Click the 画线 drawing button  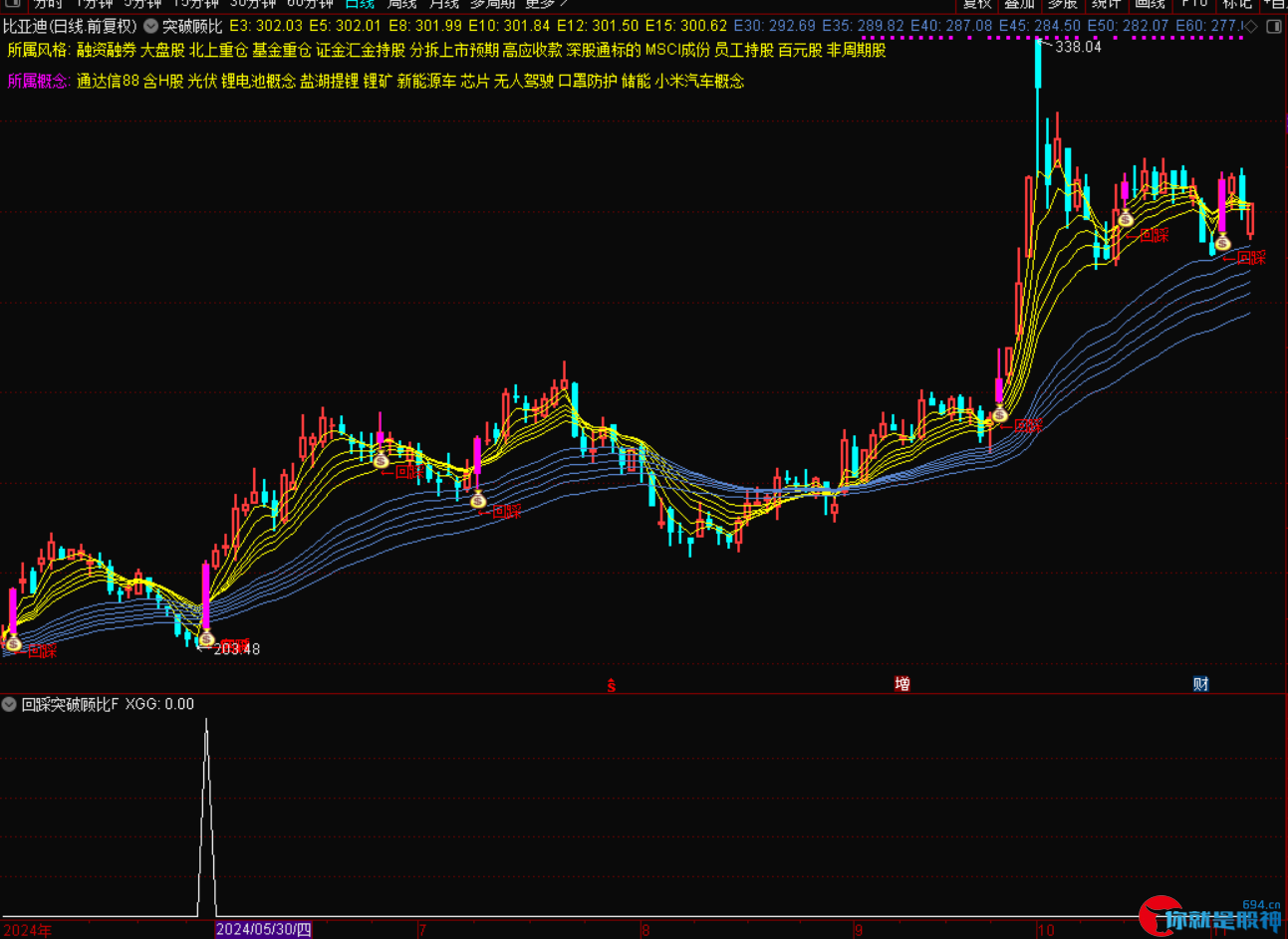pos(1150,4)
